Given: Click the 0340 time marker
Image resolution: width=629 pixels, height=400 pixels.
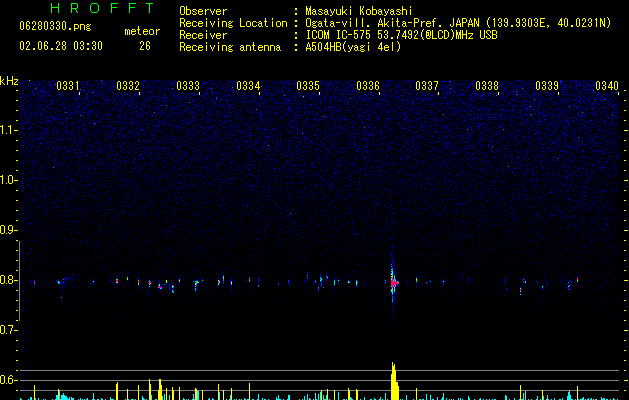Looking at the screenshot, I should coord(607,86).
